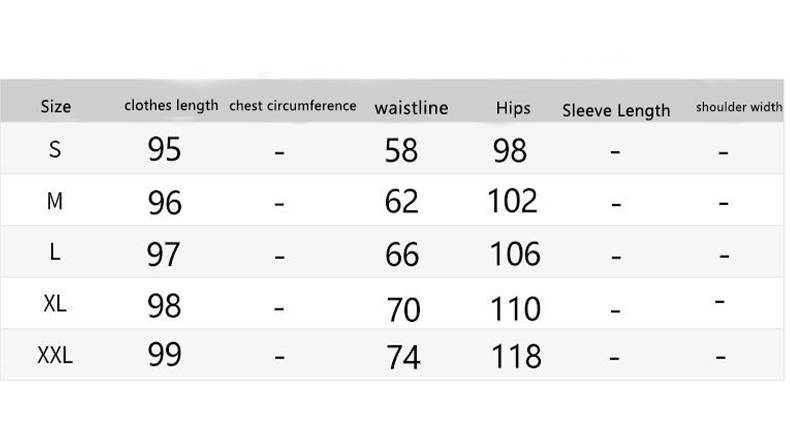
Task: Select the 'chest circumference' header
Action: pos(293,105)
